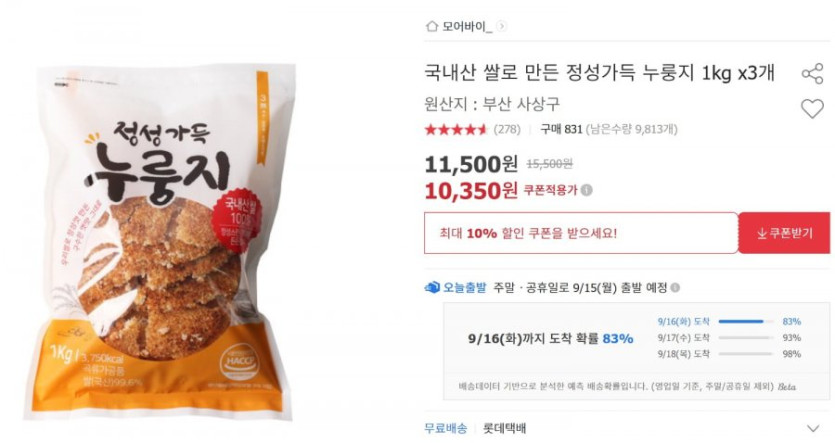Click the 무료배송 label
Screen dimensions: 835x443
coord(446,428)
